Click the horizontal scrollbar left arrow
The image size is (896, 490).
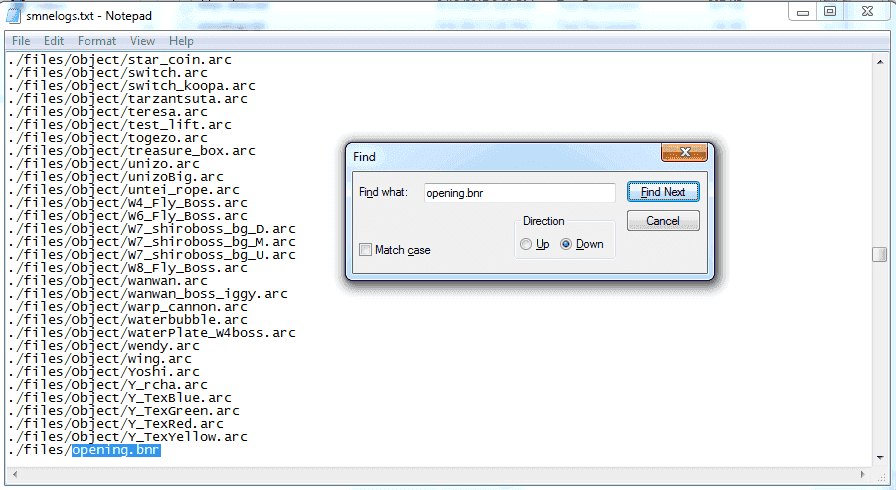point(15,474)
